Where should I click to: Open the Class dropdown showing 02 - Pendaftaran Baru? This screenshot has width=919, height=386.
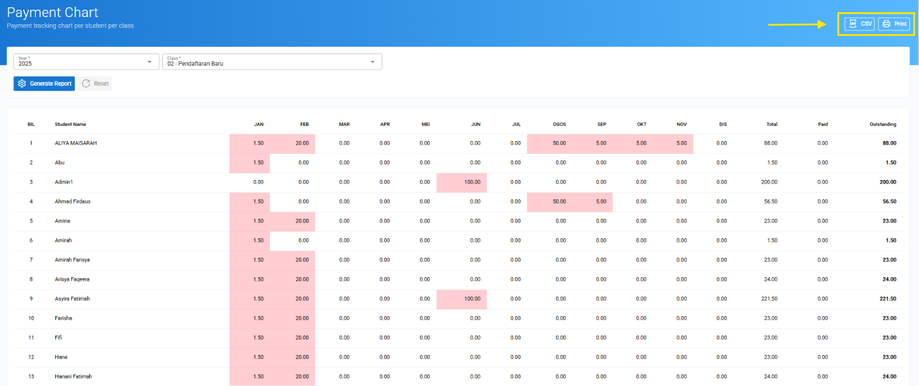(x=272, y=62)
